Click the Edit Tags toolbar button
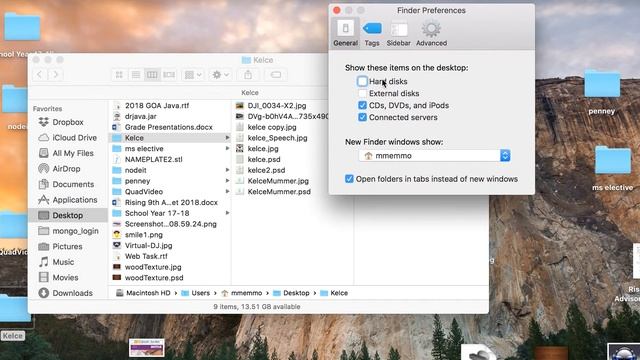The image size is (640, 360). (276, 75)
